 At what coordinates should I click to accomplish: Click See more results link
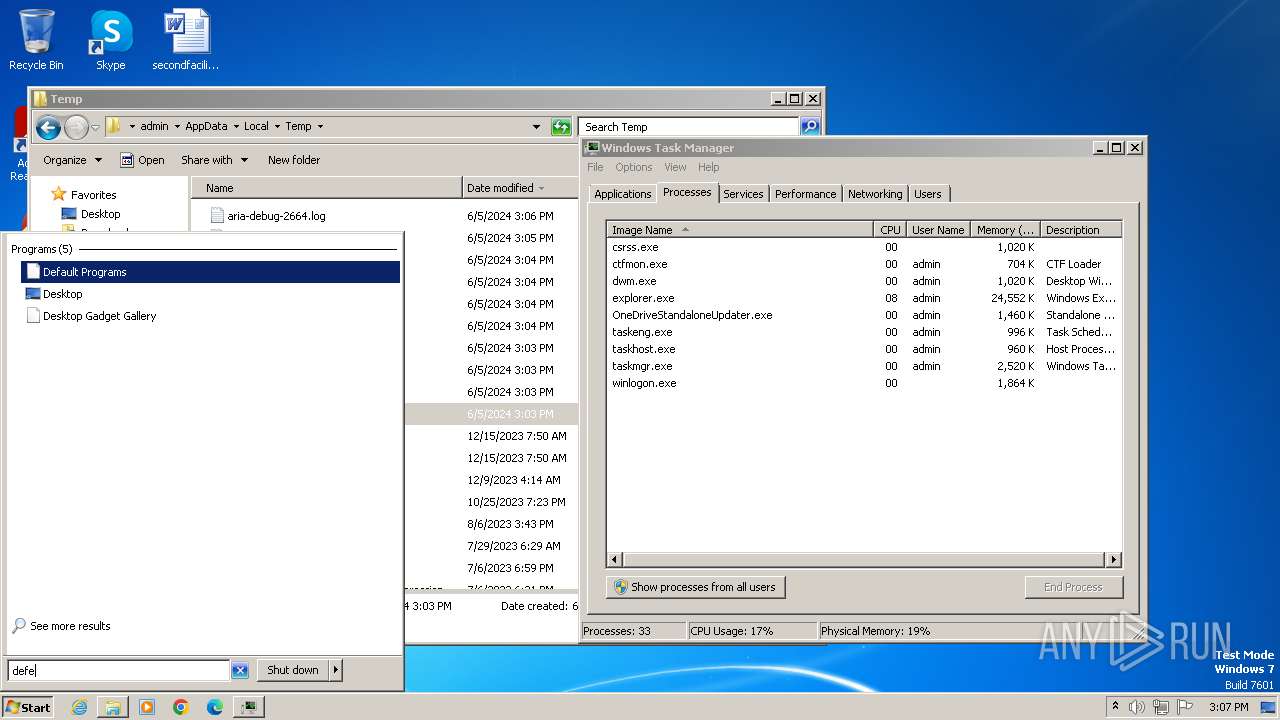(x=70, y=626)
